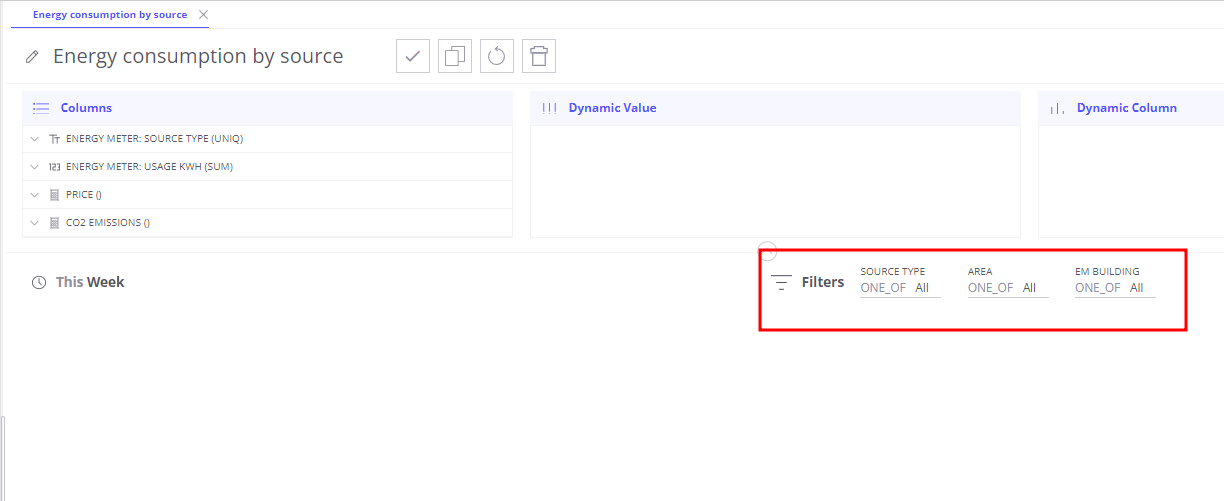Open the Source Type filter dropdown
Viewport: 1224px width, 501px height.
(900, 288)
